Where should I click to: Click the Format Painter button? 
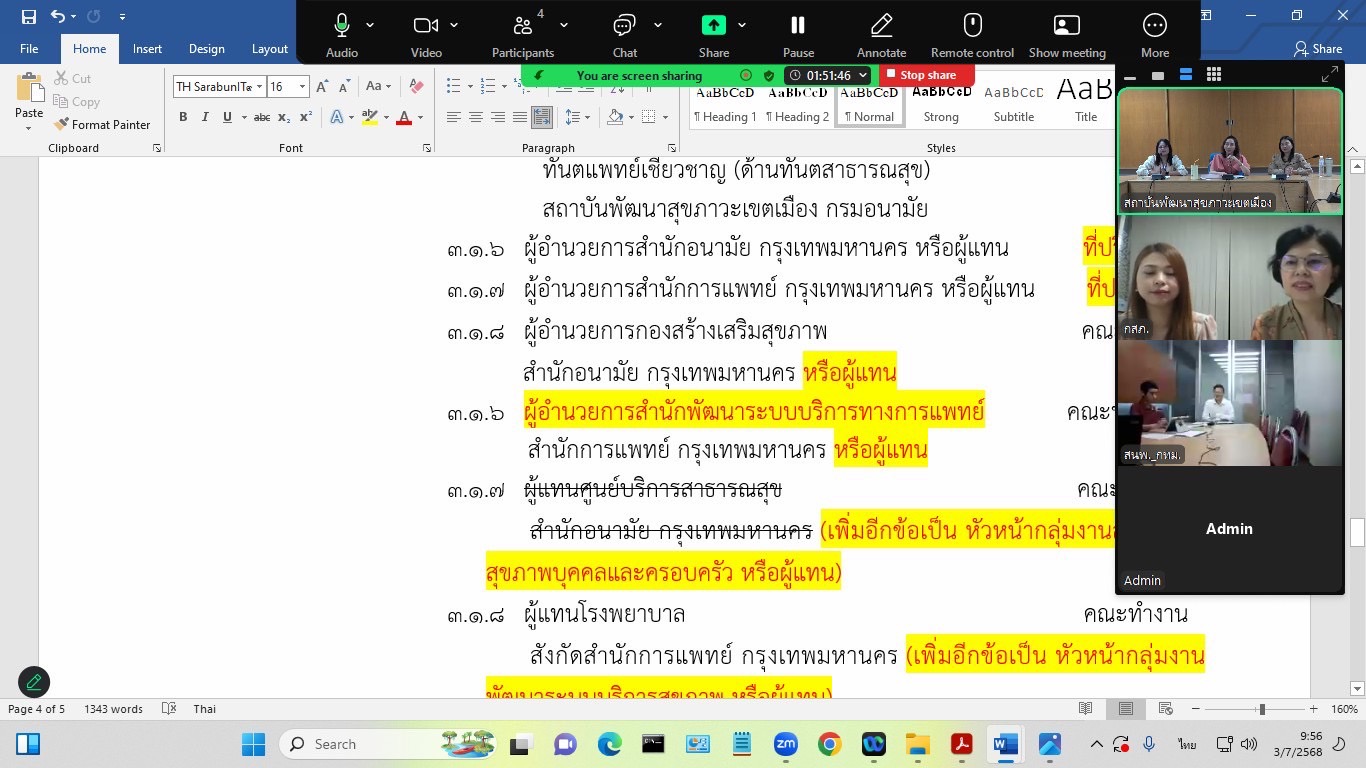[x=102, y=125]
